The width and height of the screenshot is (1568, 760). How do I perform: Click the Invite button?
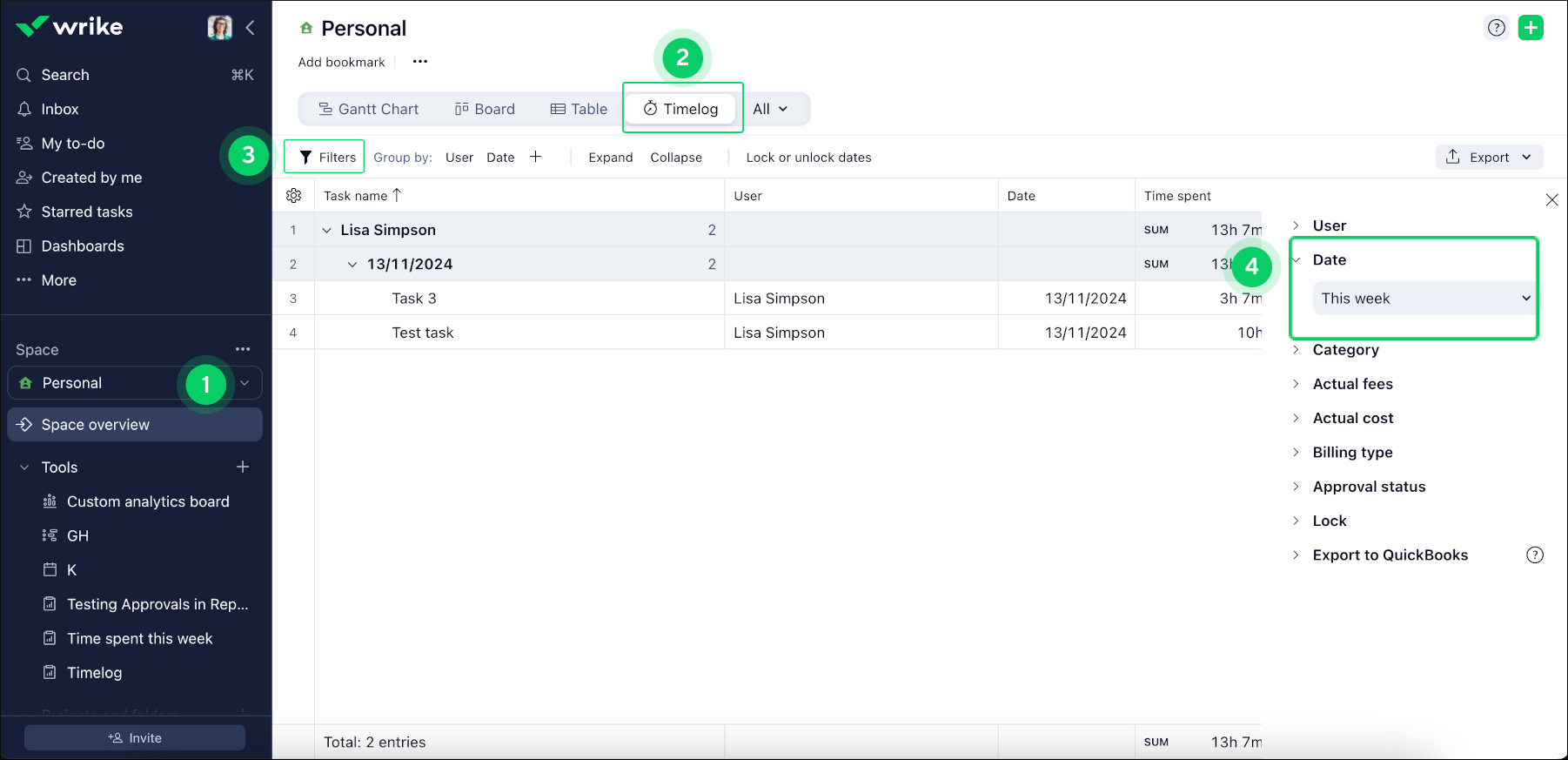[x=135, y=737]
